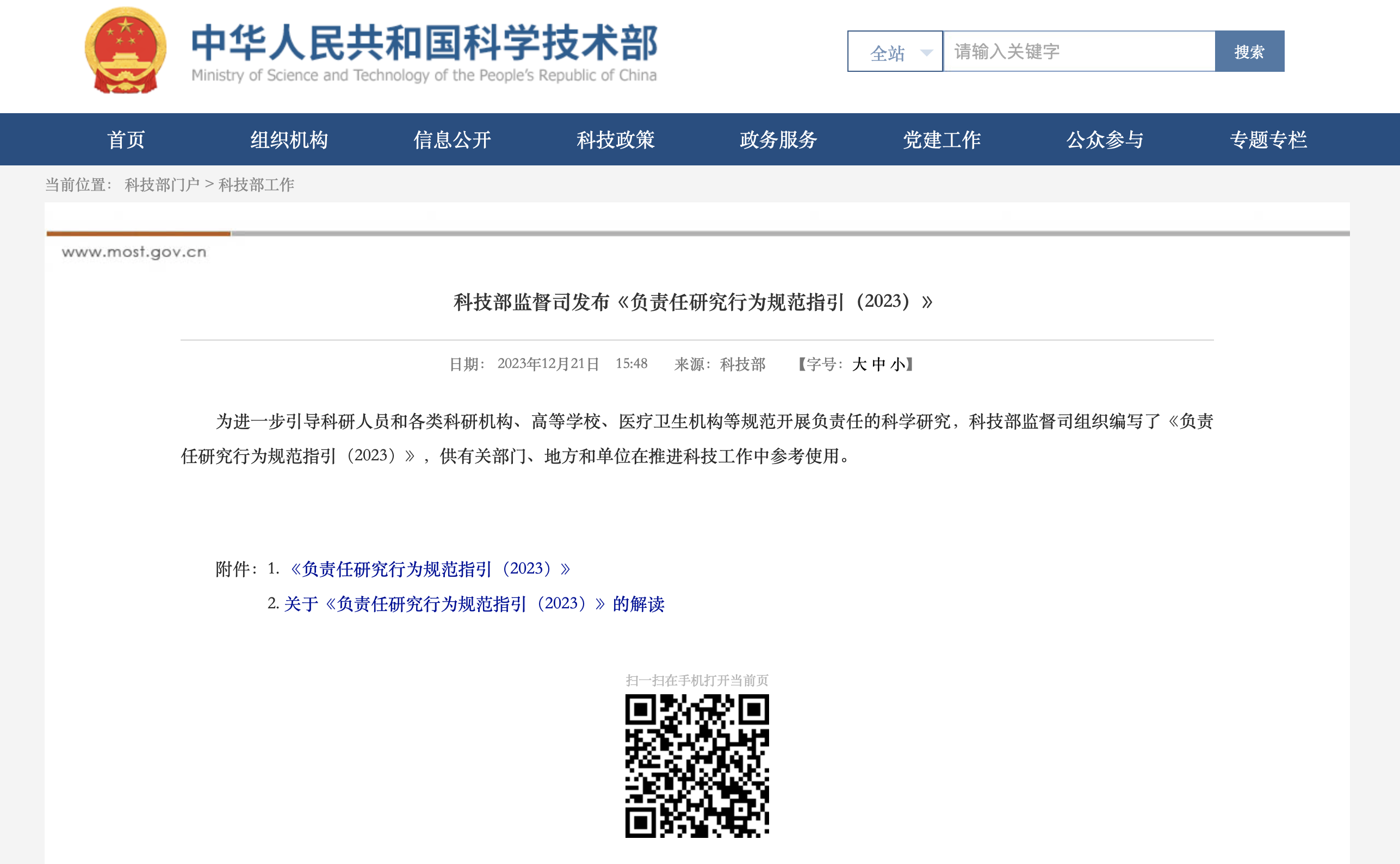Click the 科技部工作 breadcrumb link
The image size is (1400, 864).
tap(256, 184)
